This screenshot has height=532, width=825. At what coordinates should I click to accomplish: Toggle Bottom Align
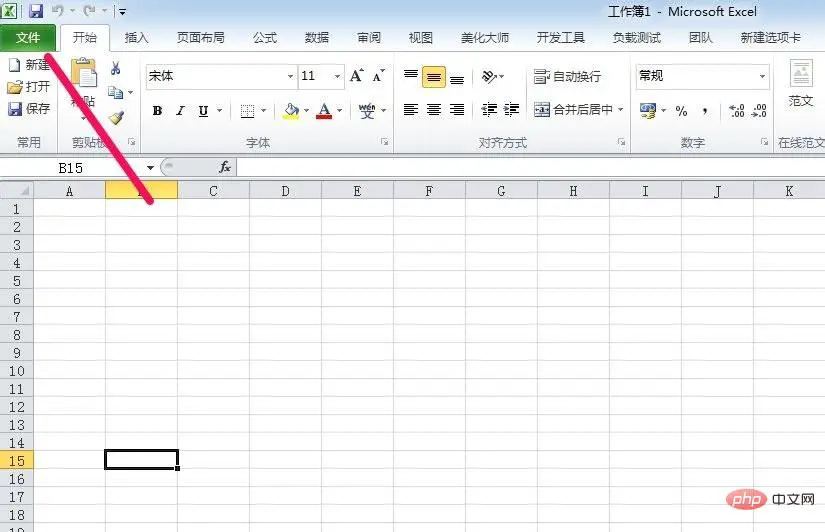457,78
